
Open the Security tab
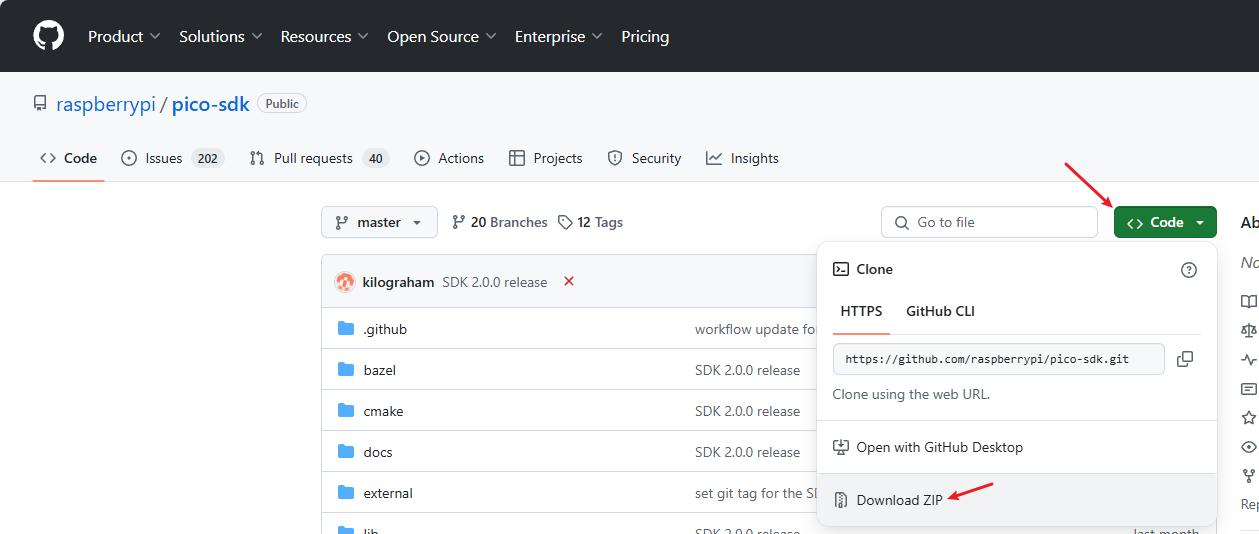coord(644,158)
